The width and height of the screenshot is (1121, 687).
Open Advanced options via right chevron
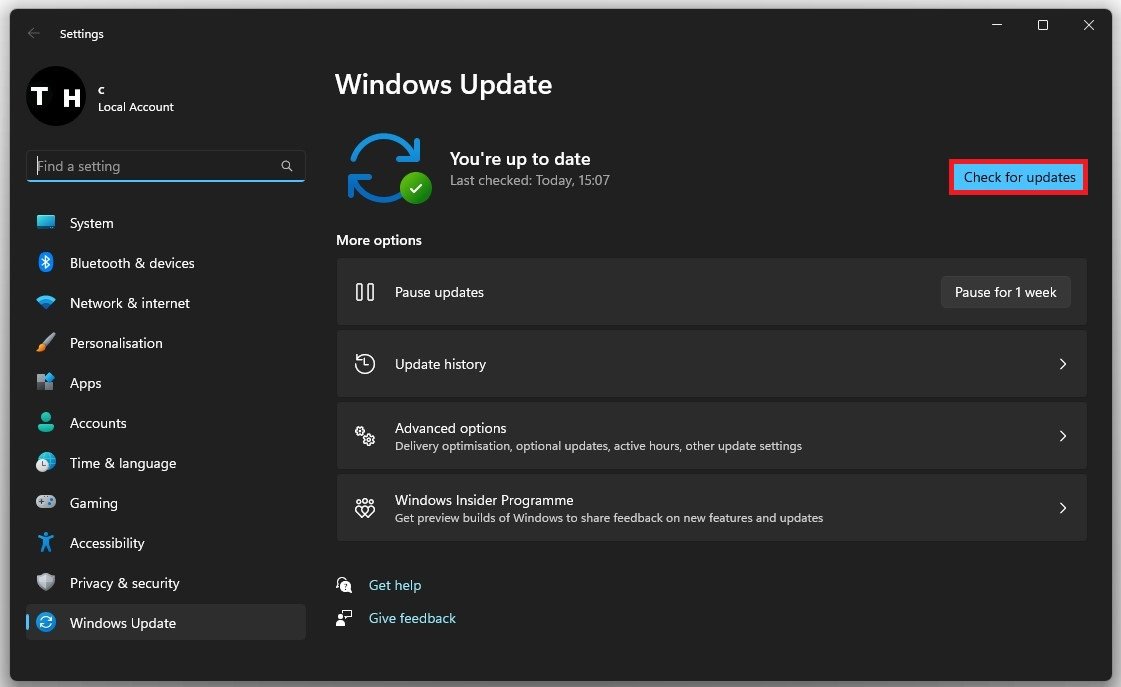(x=1062, y=436)
